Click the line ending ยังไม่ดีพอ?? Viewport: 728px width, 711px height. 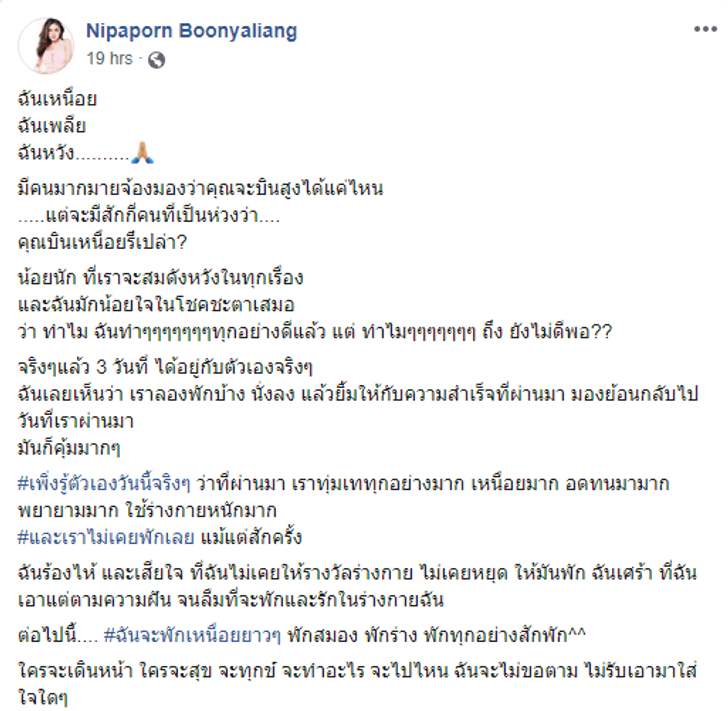(x=315, y=332)
